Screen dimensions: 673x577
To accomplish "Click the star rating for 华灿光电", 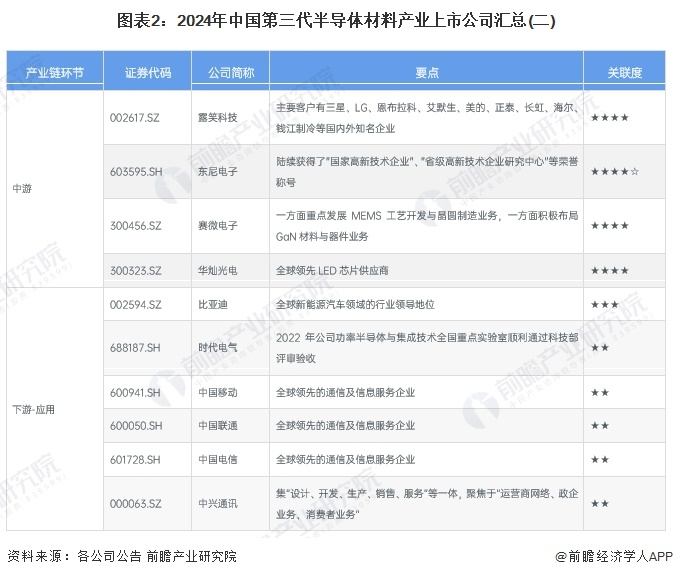I will pos(609,271).
